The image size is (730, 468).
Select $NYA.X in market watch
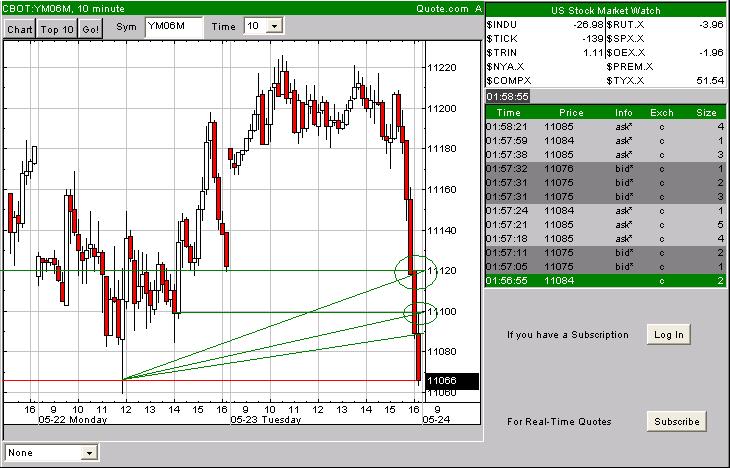(505, 67)
